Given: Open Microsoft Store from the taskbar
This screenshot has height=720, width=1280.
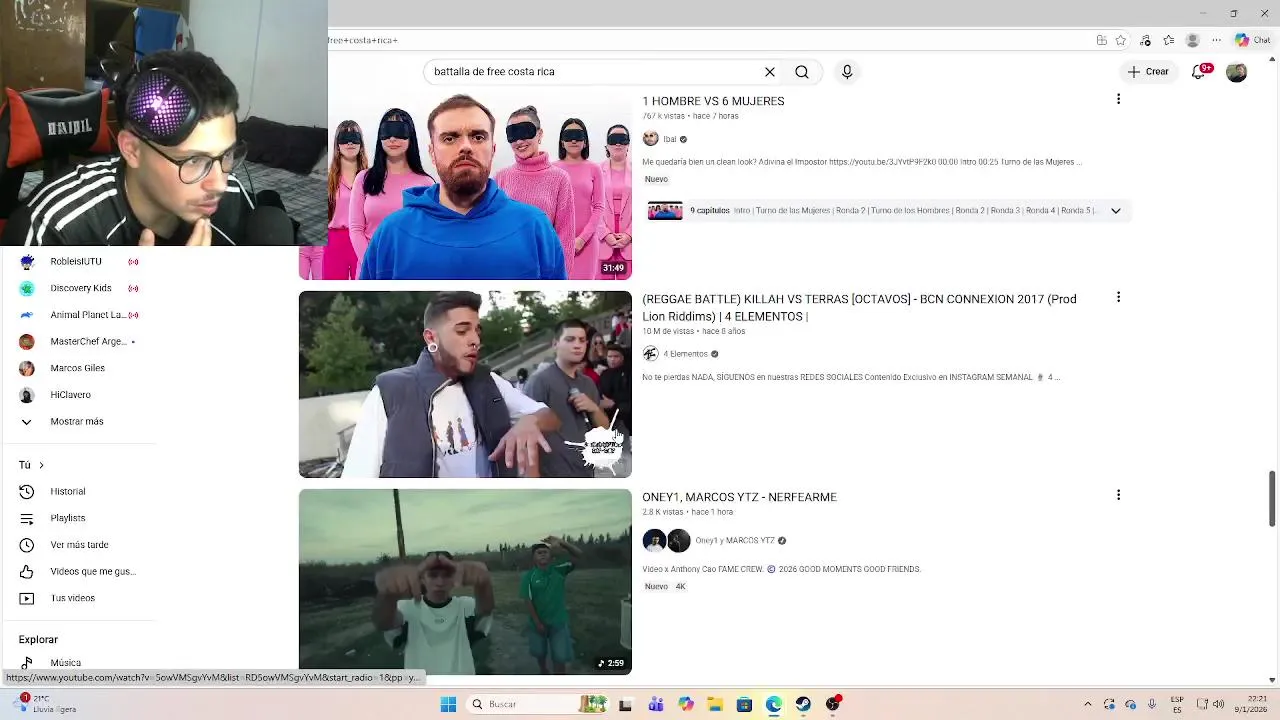Looking at the screenshot, I should coord(744,704).
